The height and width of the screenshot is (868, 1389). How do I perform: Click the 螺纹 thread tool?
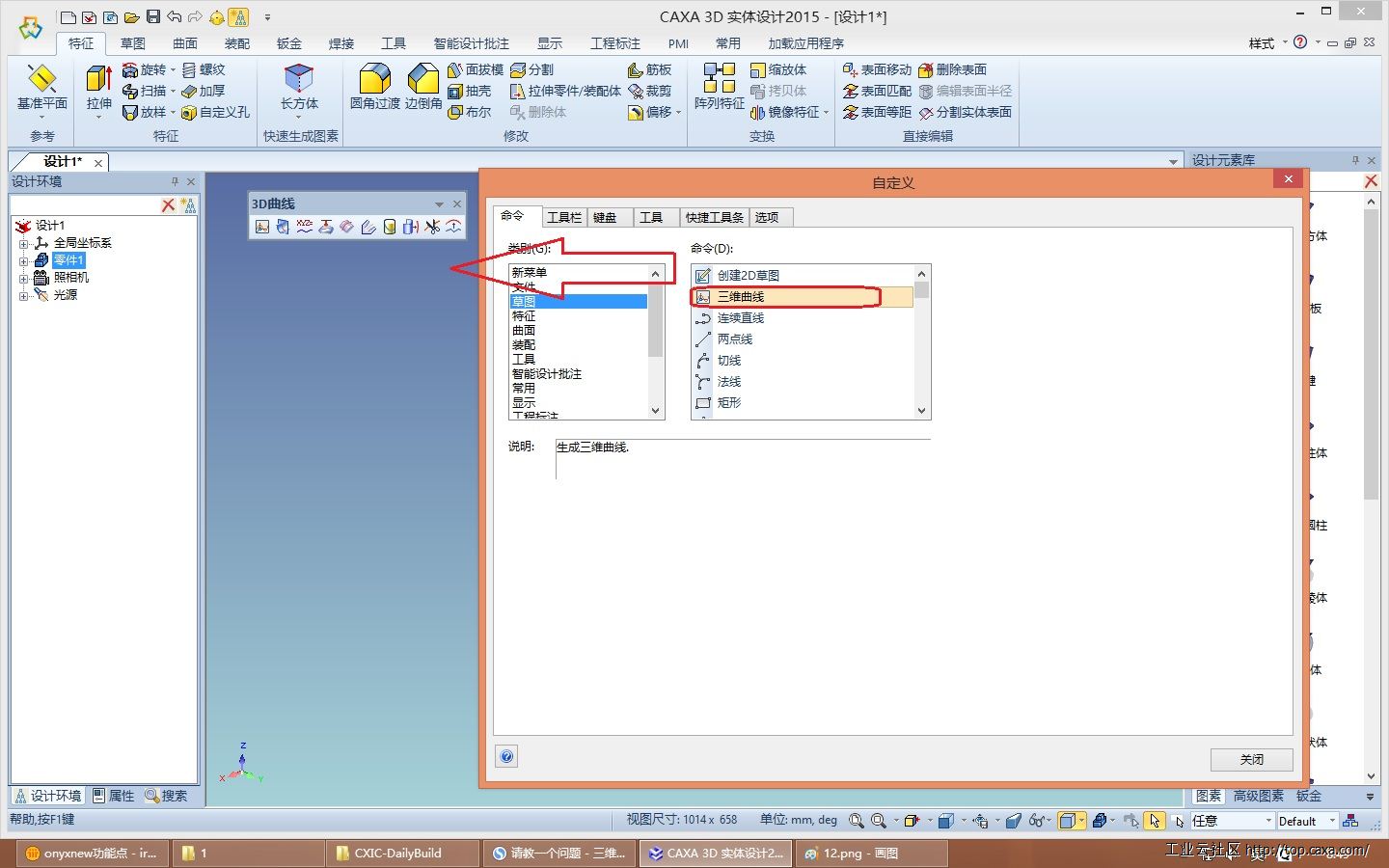point(204,69)
